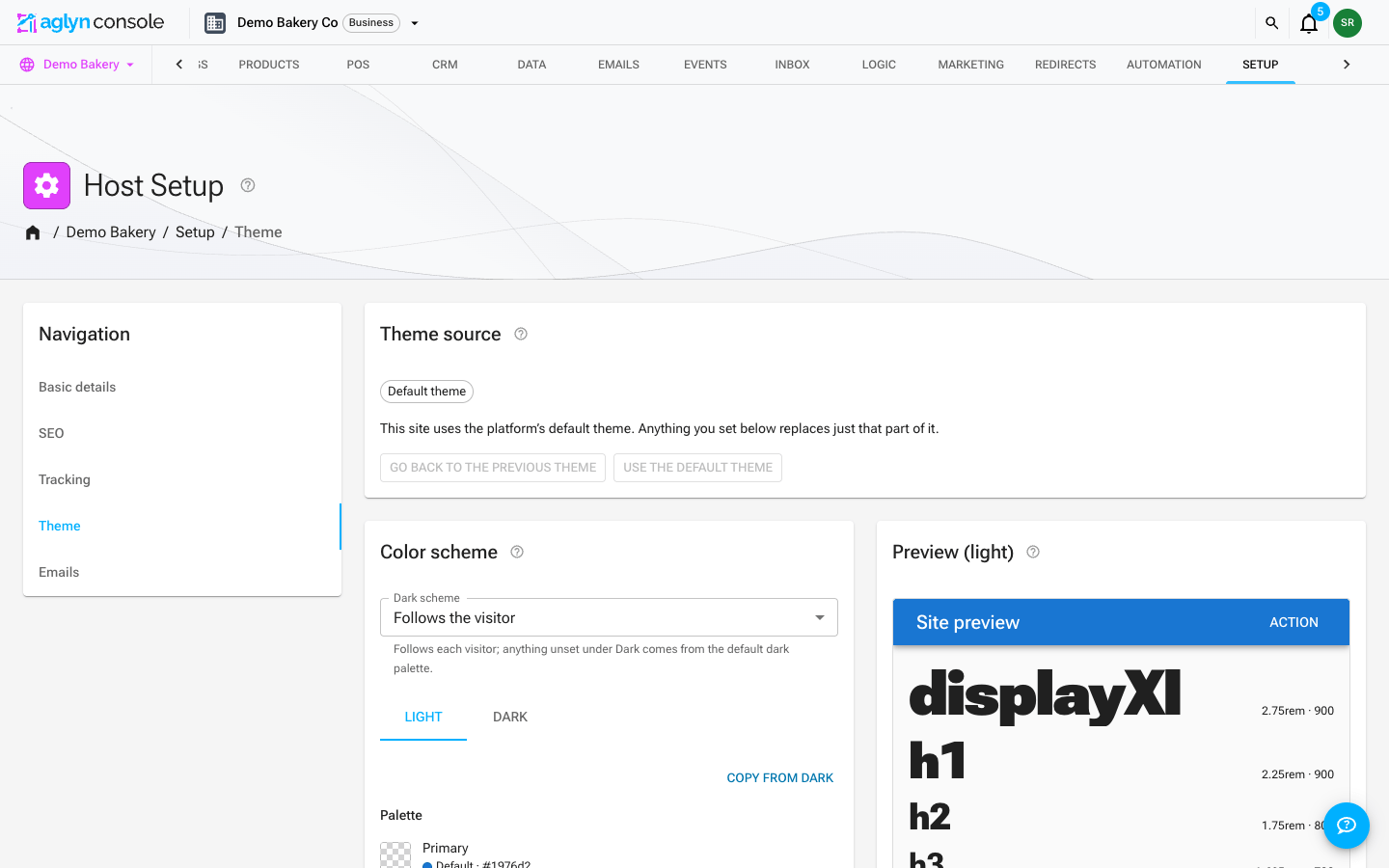Click the aglyn console logo
The width and height of the screenshot is (1389, 868).
click(x=91, y=22)
